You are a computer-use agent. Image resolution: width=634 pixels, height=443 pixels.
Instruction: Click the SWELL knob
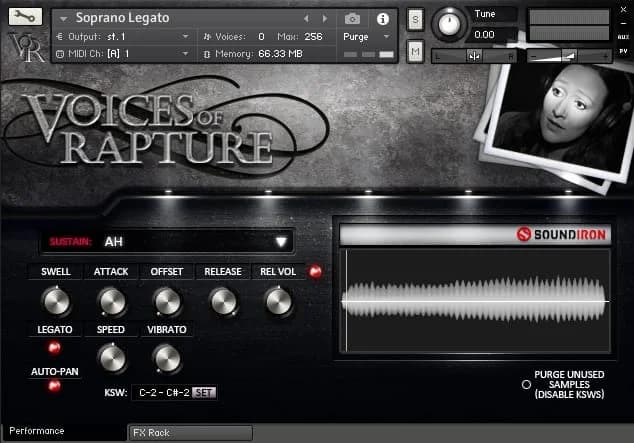coord(56,302)
